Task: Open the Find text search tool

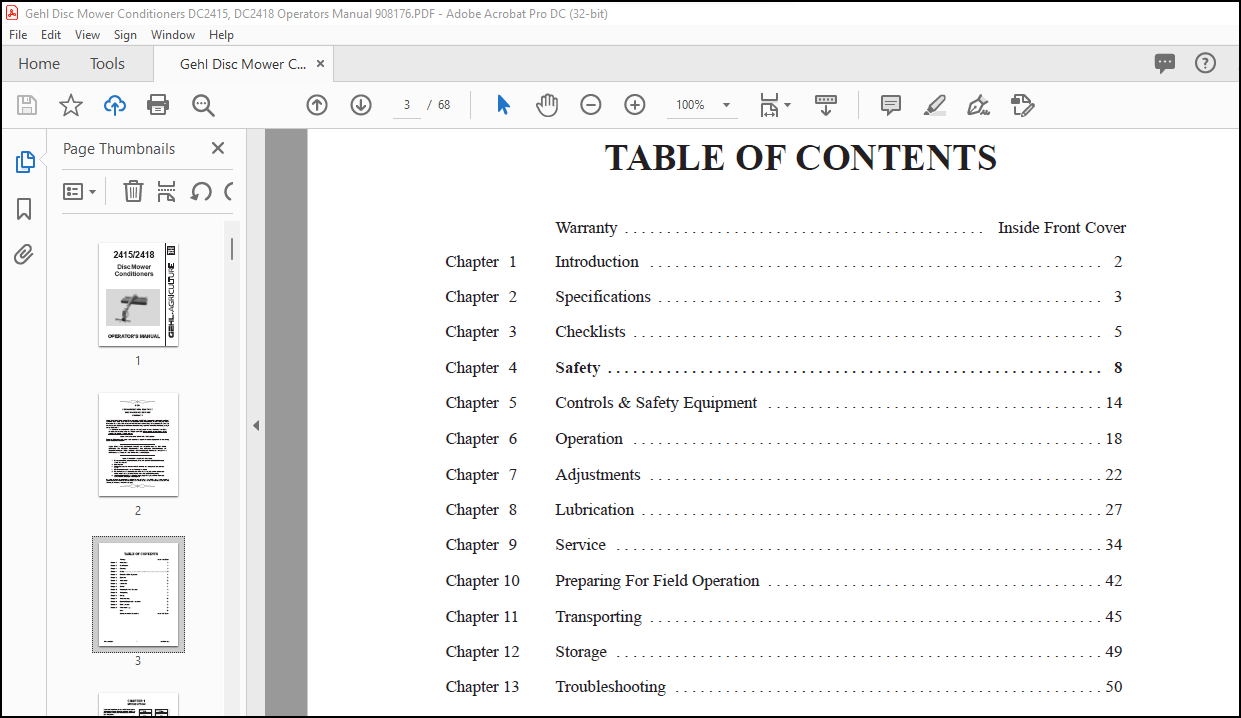Action: tap(203, 105)
